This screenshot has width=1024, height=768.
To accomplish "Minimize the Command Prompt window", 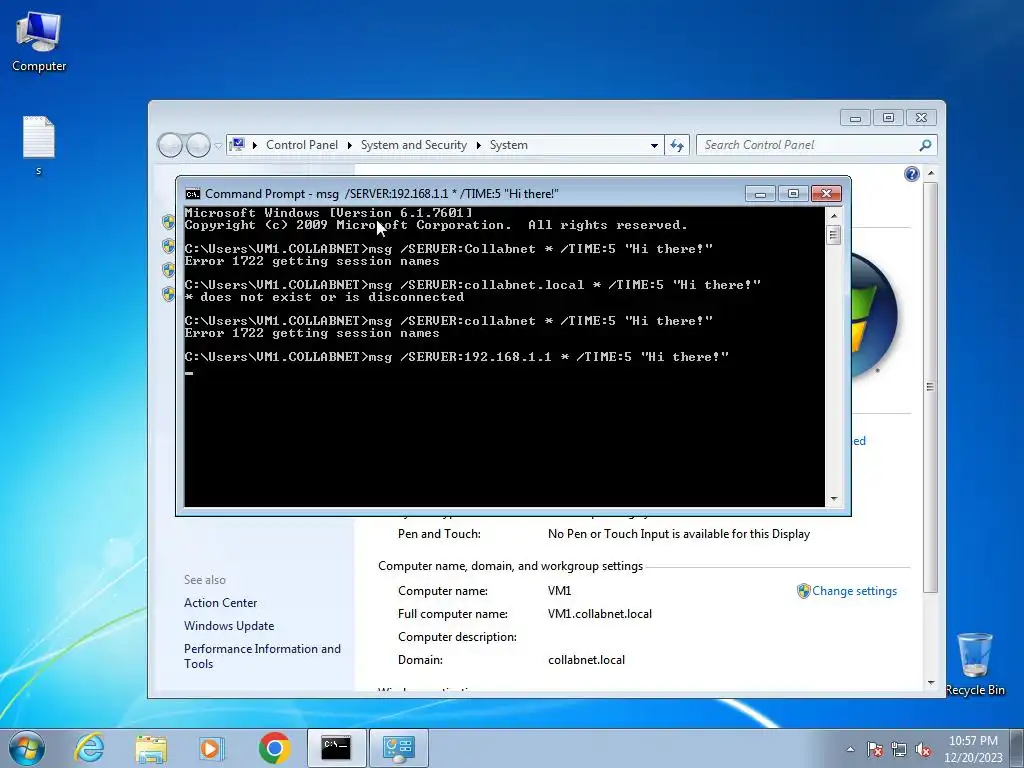I will (x=760, y=194).
